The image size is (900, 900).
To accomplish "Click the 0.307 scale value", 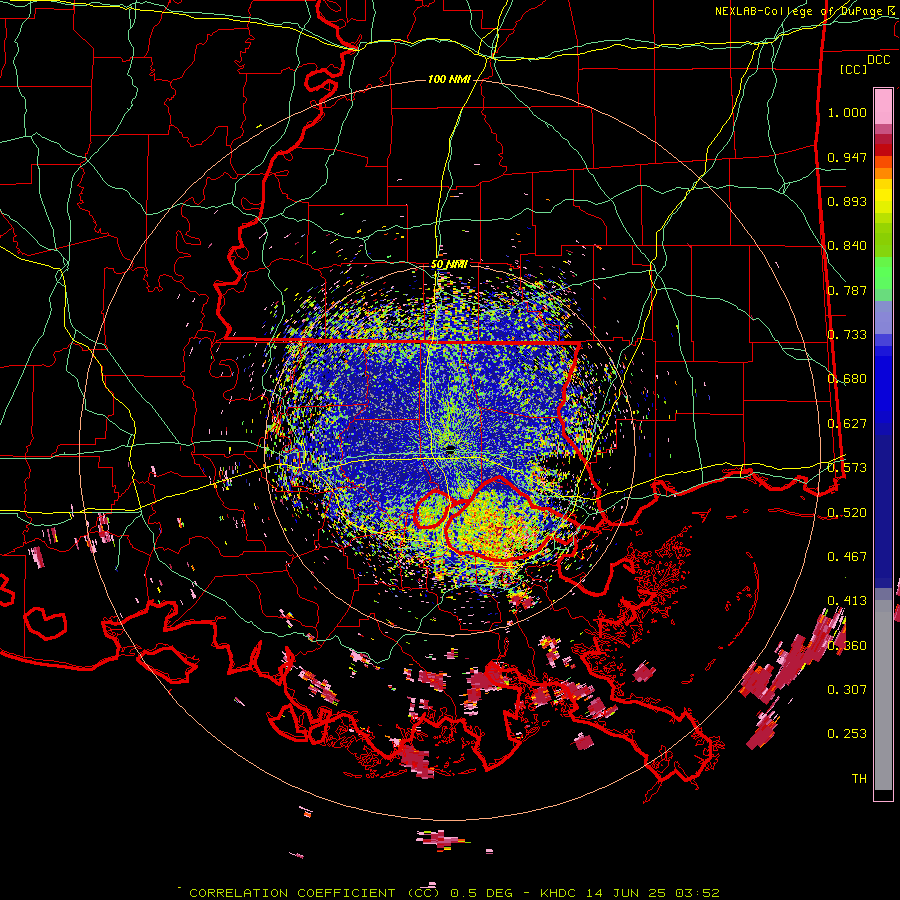I will (x=847, y=690).
